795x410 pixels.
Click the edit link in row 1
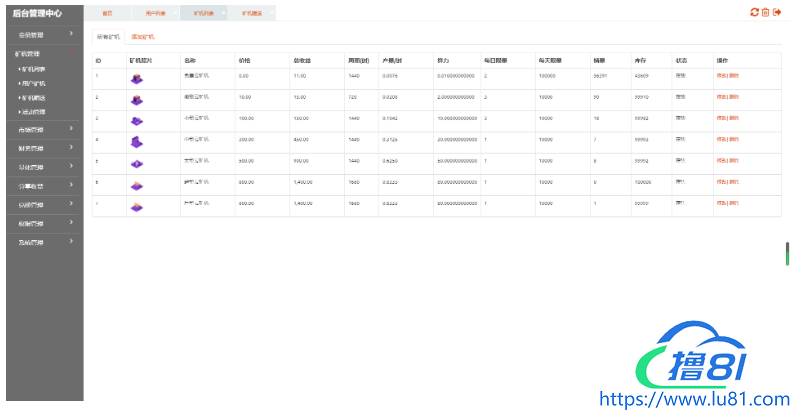[721, 75]
